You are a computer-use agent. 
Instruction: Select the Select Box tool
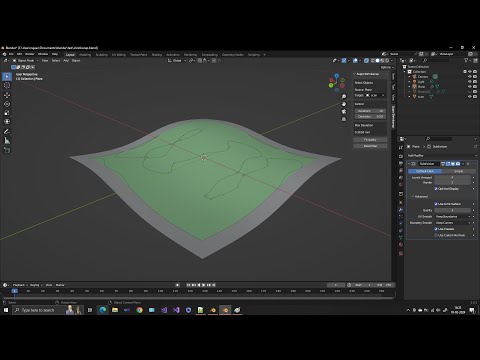tap(7, 77)
